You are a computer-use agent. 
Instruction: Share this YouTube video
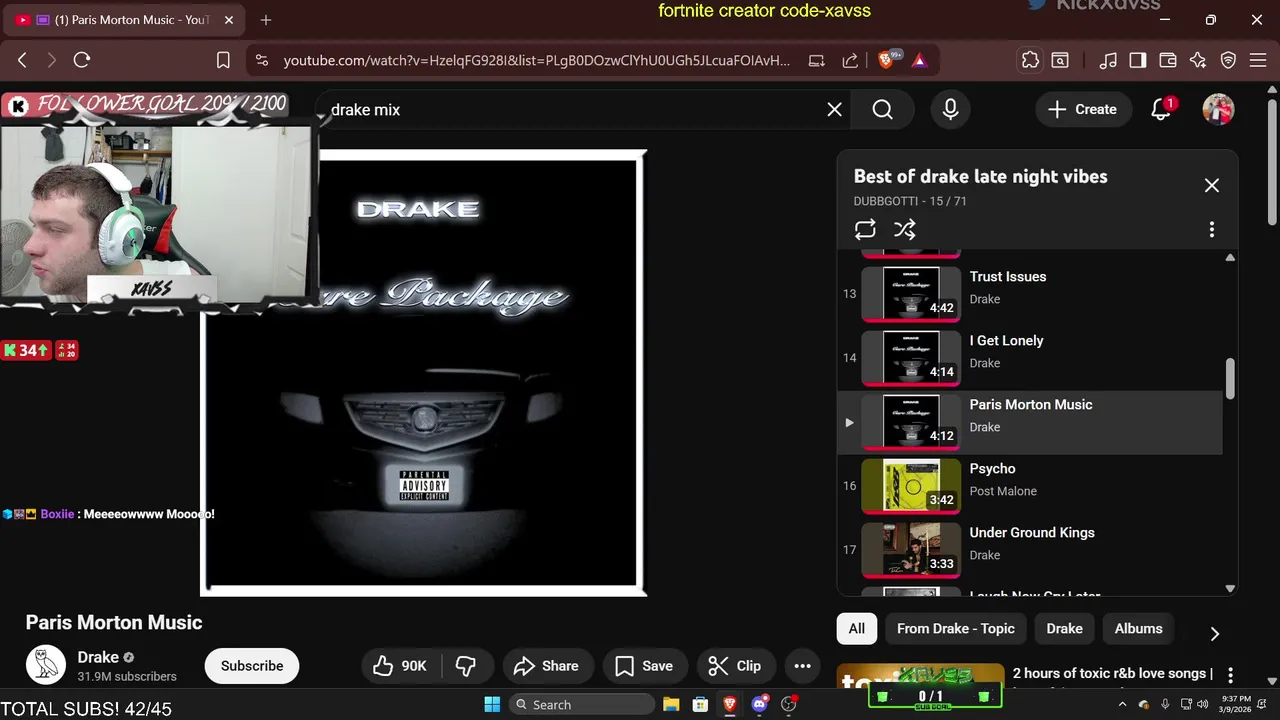pyautogui.click(x=546, y=666)
